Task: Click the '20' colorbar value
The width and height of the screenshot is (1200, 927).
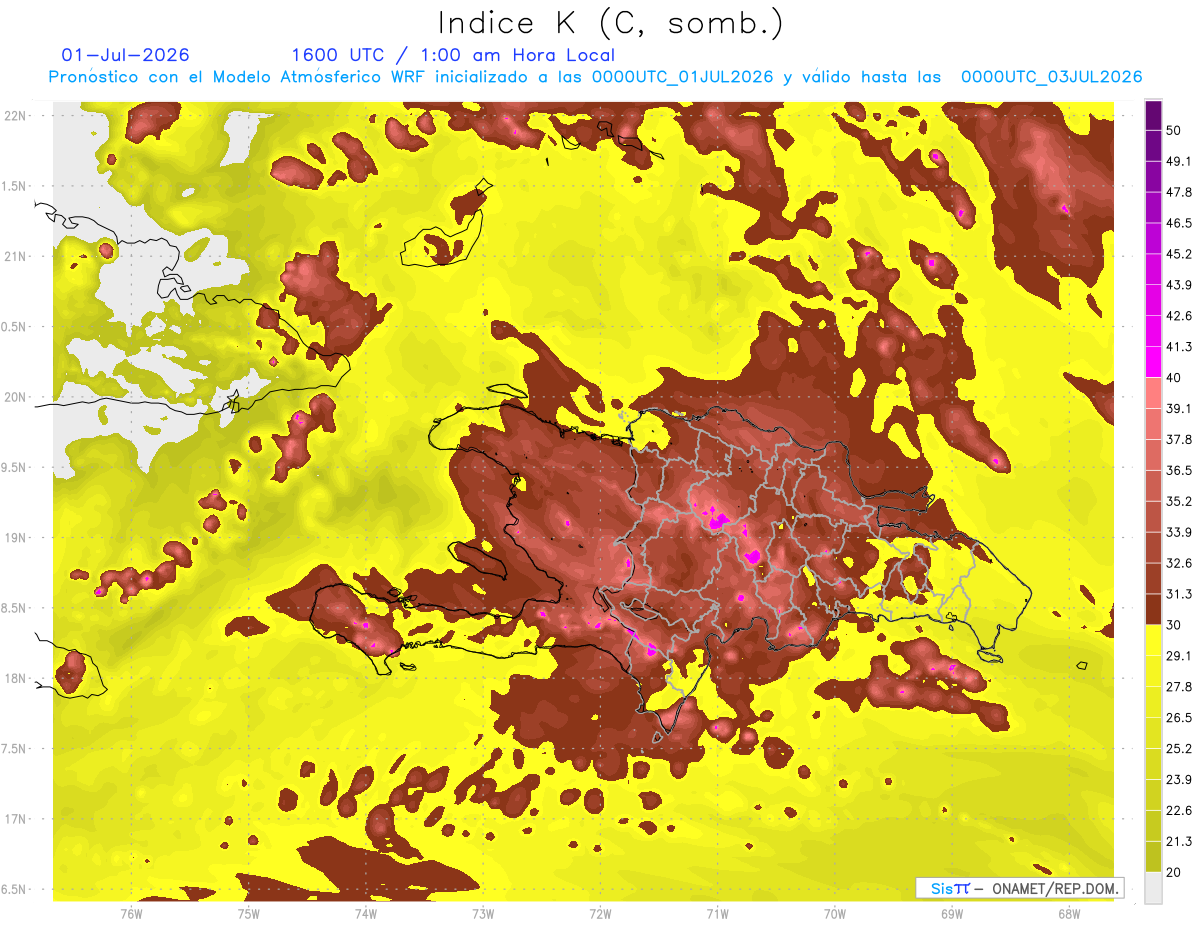Action: click(1174, 872)
